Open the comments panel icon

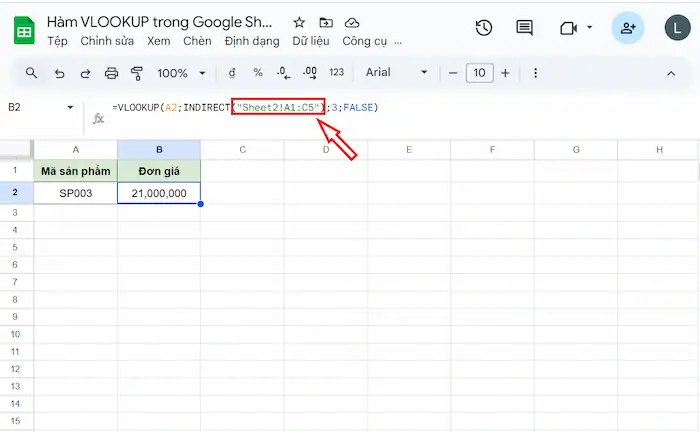click(x=524, y=28)
